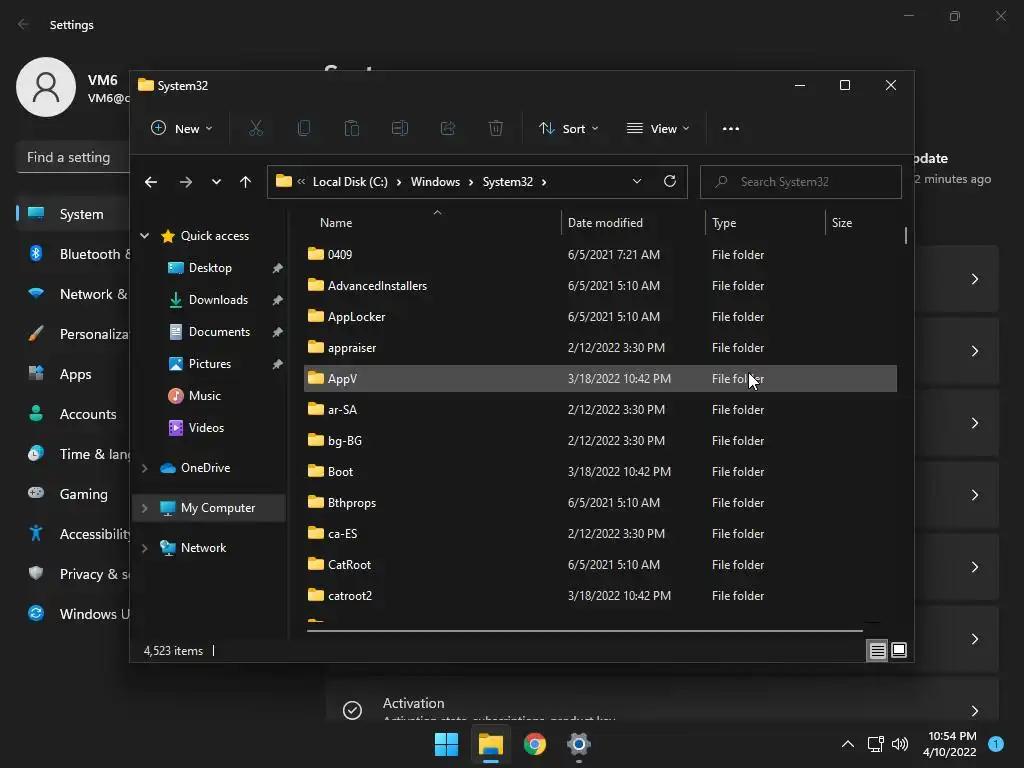This screenshot has width=1024, height=768.
Task: Open Documents in Quick access
Action: point(219,332)
